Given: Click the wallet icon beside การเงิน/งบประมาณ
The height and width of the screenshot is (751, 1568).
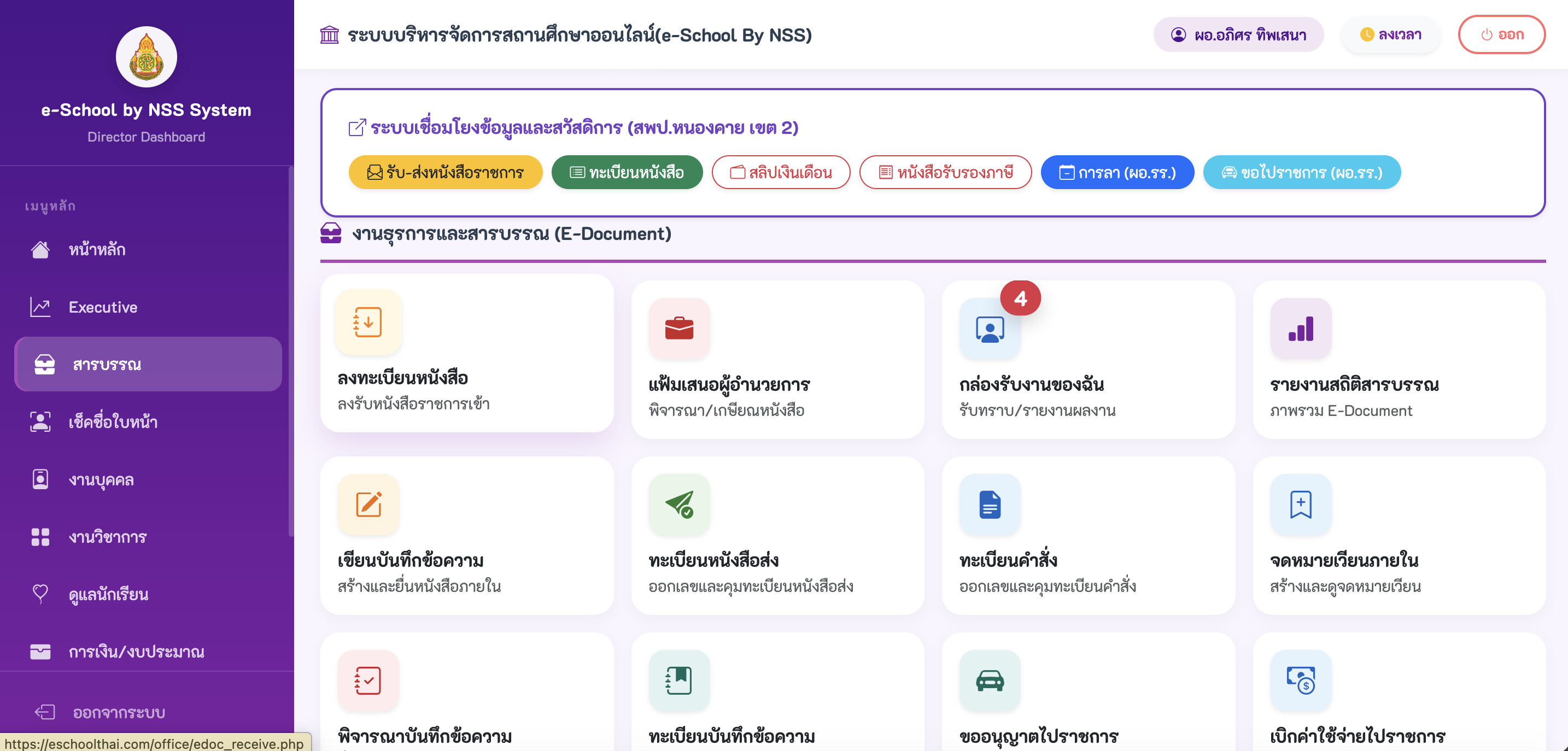Looking at the screenshot, I should pyautogui.click(x=40, y=651).
